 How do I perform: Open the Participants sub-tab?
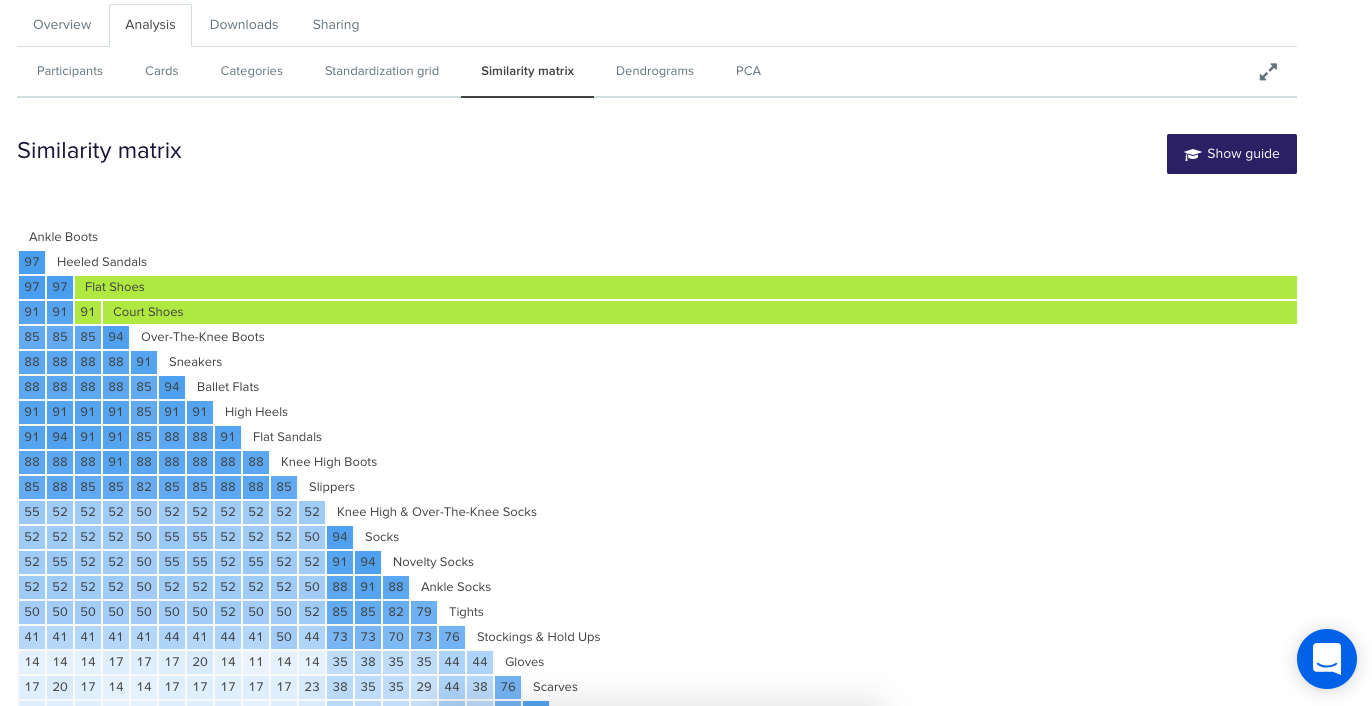[x=70, y=71]
